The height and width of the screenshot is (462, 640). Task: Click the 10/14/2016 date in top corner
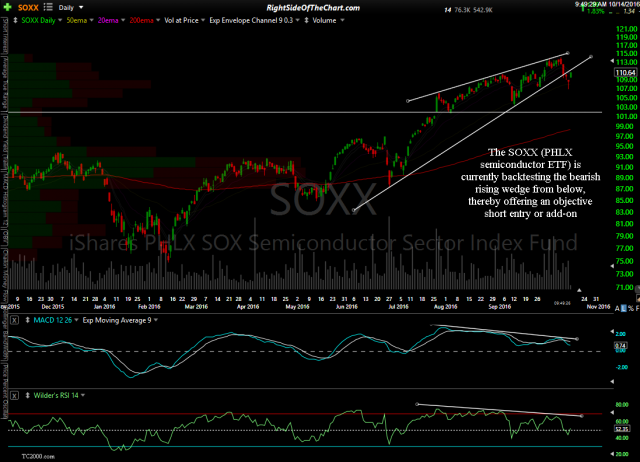point(624,4)
